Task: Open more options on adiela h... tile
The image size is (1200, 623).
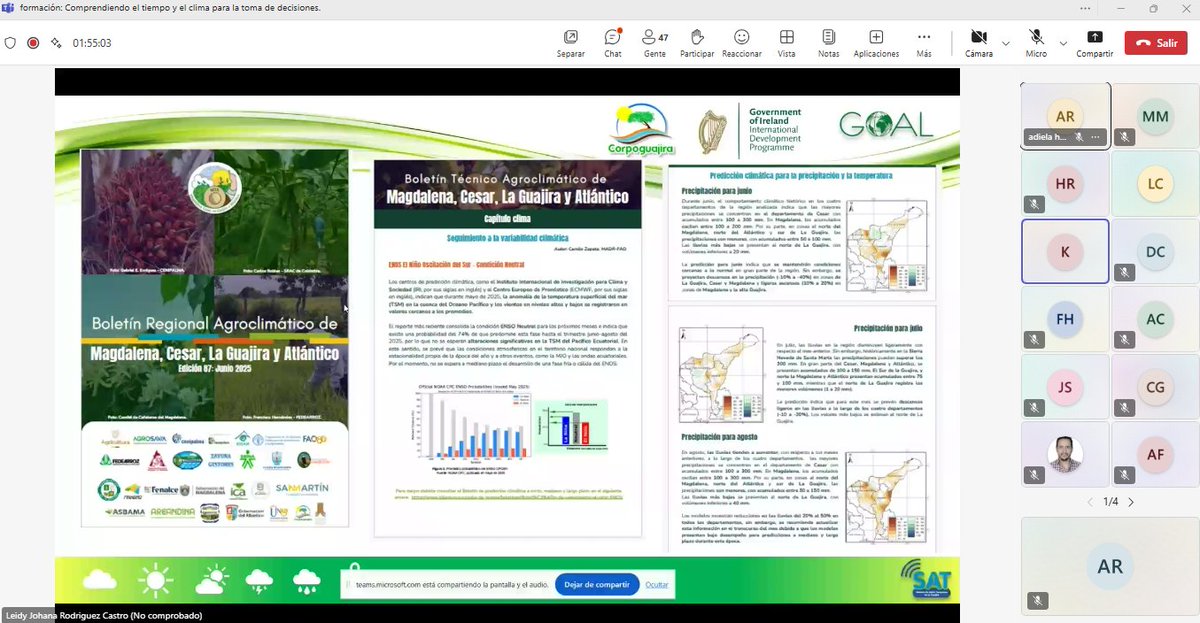Action: [x=1096, y=136]
